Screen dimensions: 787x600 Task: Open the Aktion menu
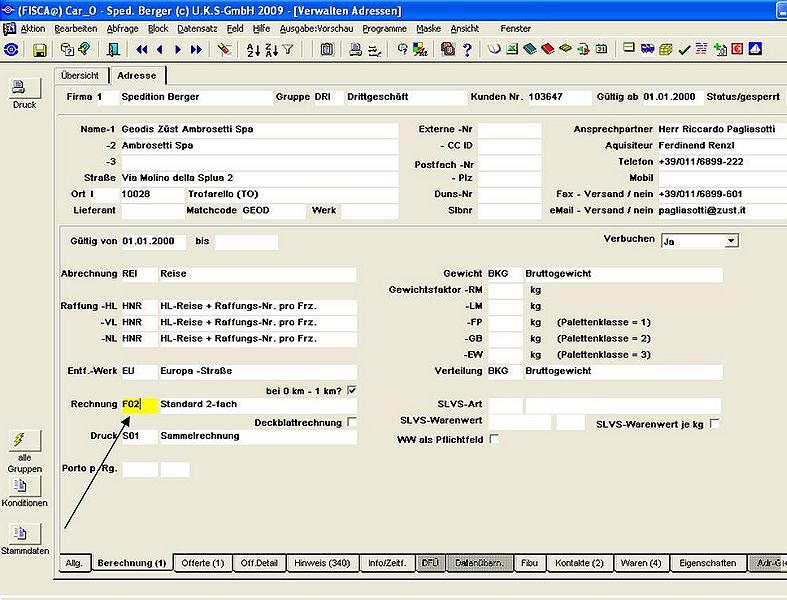33,29
